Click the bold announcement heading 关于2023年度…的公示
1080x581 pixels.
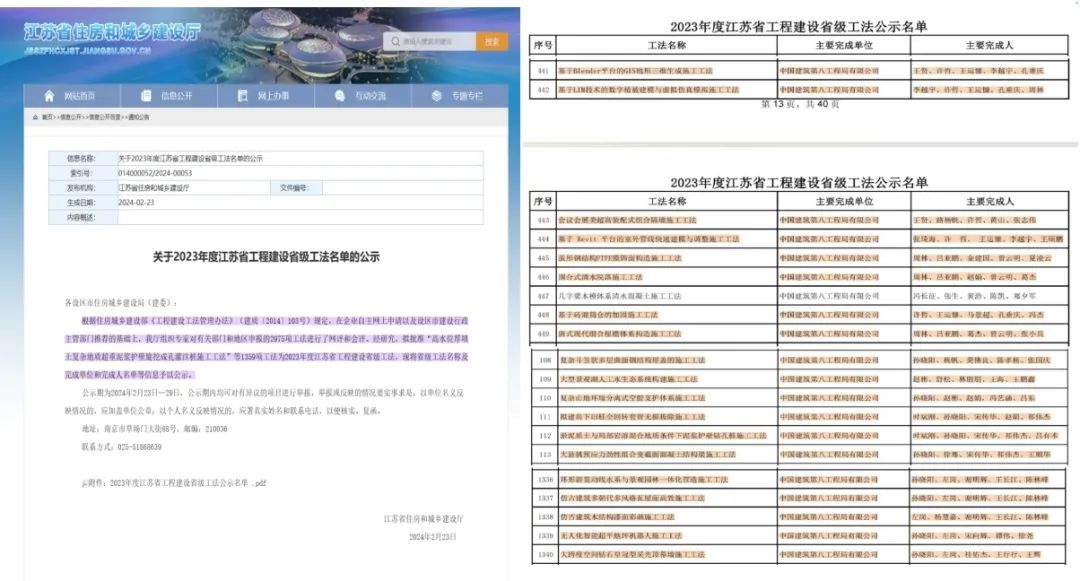266,257
